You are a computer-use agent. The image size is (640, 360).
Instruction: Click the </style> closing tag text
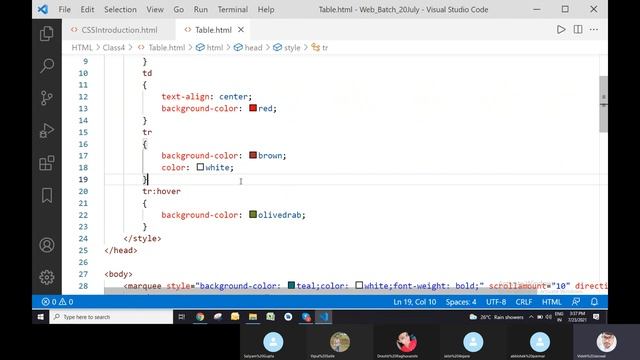(142, 238)
